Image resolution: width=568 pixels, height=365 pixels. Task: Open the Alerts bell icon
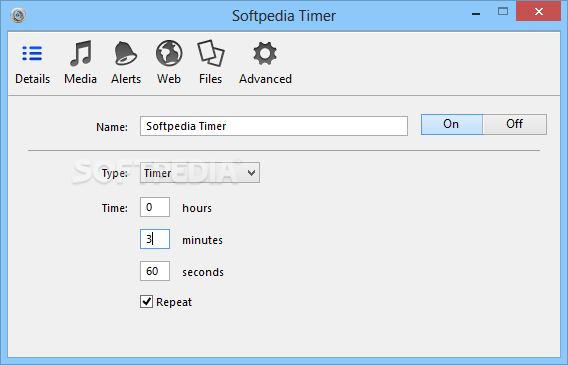coord(125,53)
